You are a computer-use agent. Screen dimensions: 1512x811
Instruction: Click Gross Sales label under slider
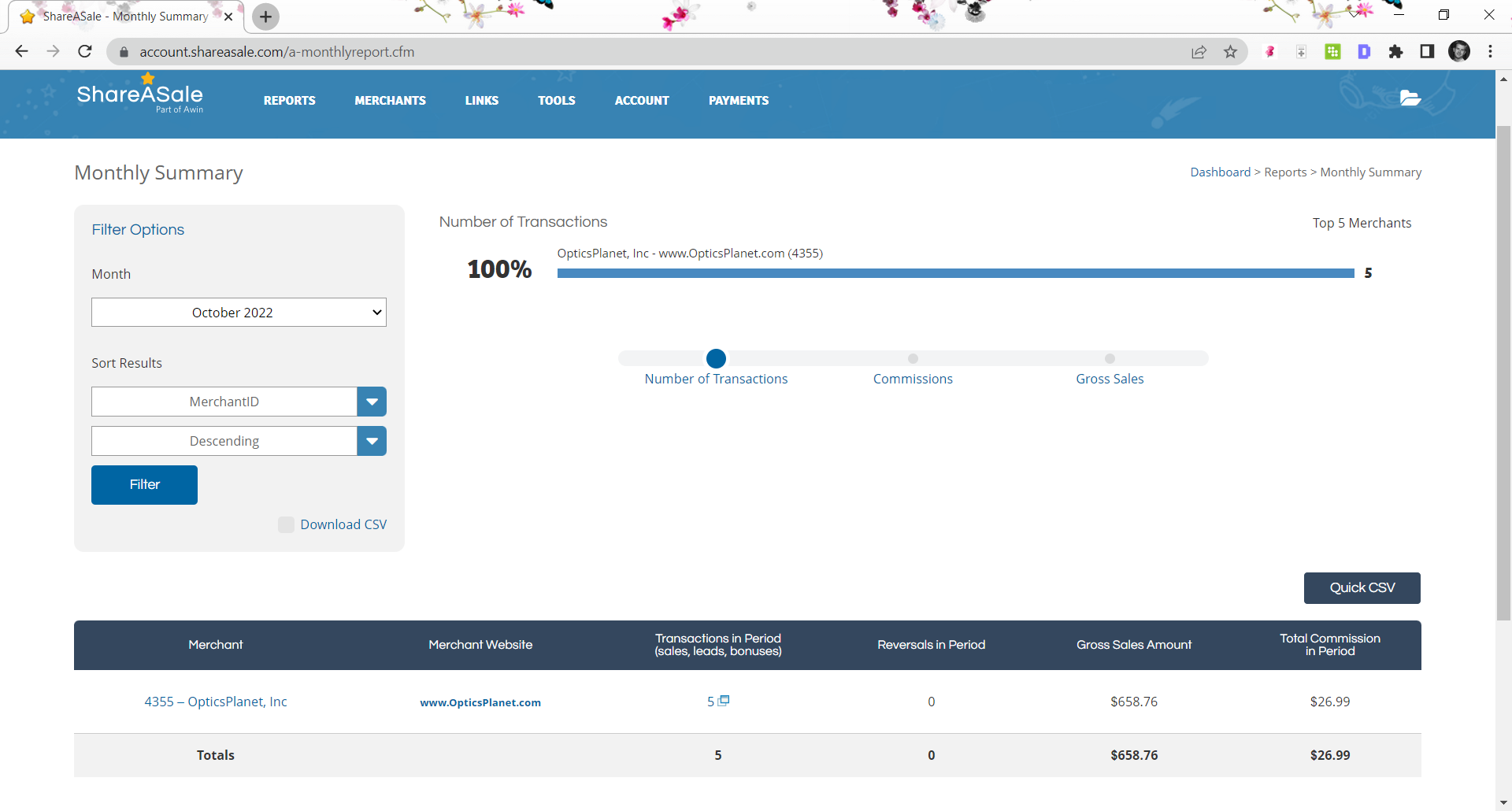pyautogui.click(x=1110, y=379)
